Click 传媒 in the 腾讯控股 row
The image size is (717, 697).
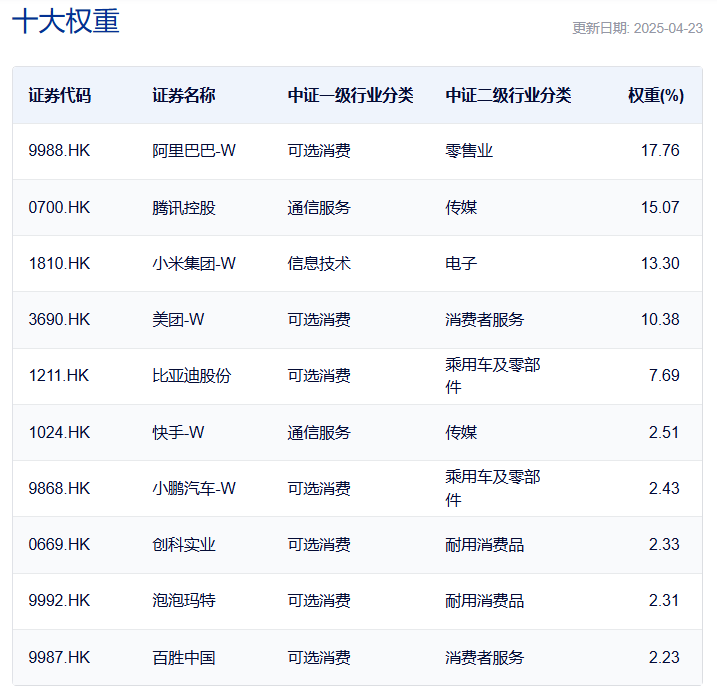461,208
